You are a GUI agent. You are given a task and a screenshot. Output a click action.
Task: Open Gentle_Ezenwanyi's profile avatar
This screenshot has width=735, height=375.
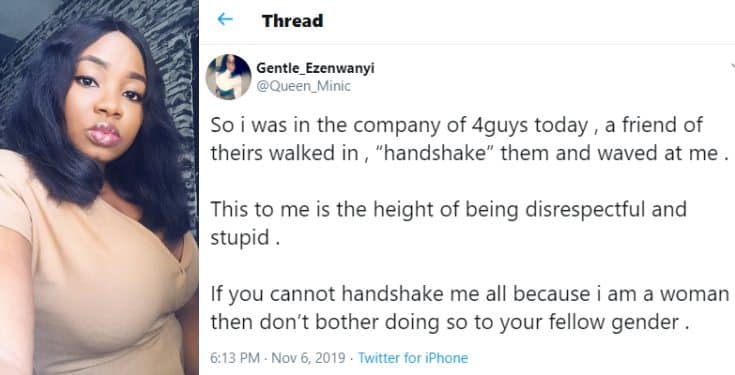229,77
